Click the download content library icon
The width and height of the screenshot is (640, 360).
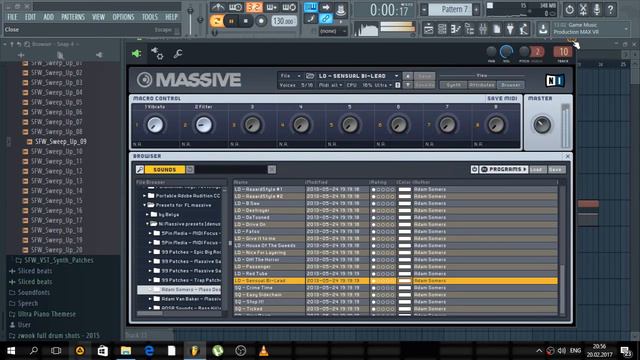click(x=543, y=29)
